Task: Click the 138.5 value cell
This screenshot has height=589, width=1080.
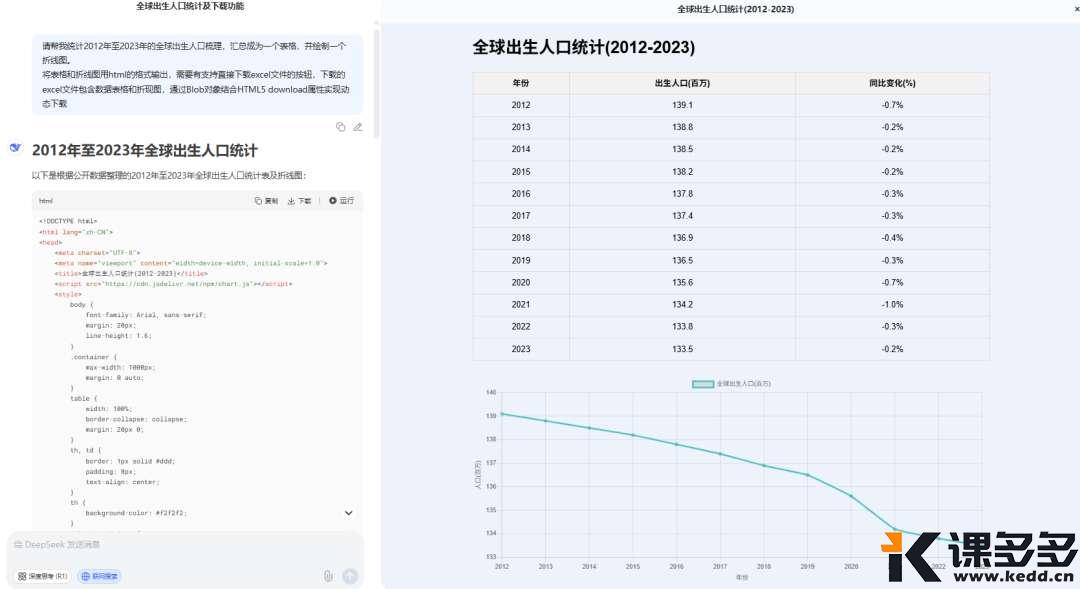Action: (x=682, y=149)
